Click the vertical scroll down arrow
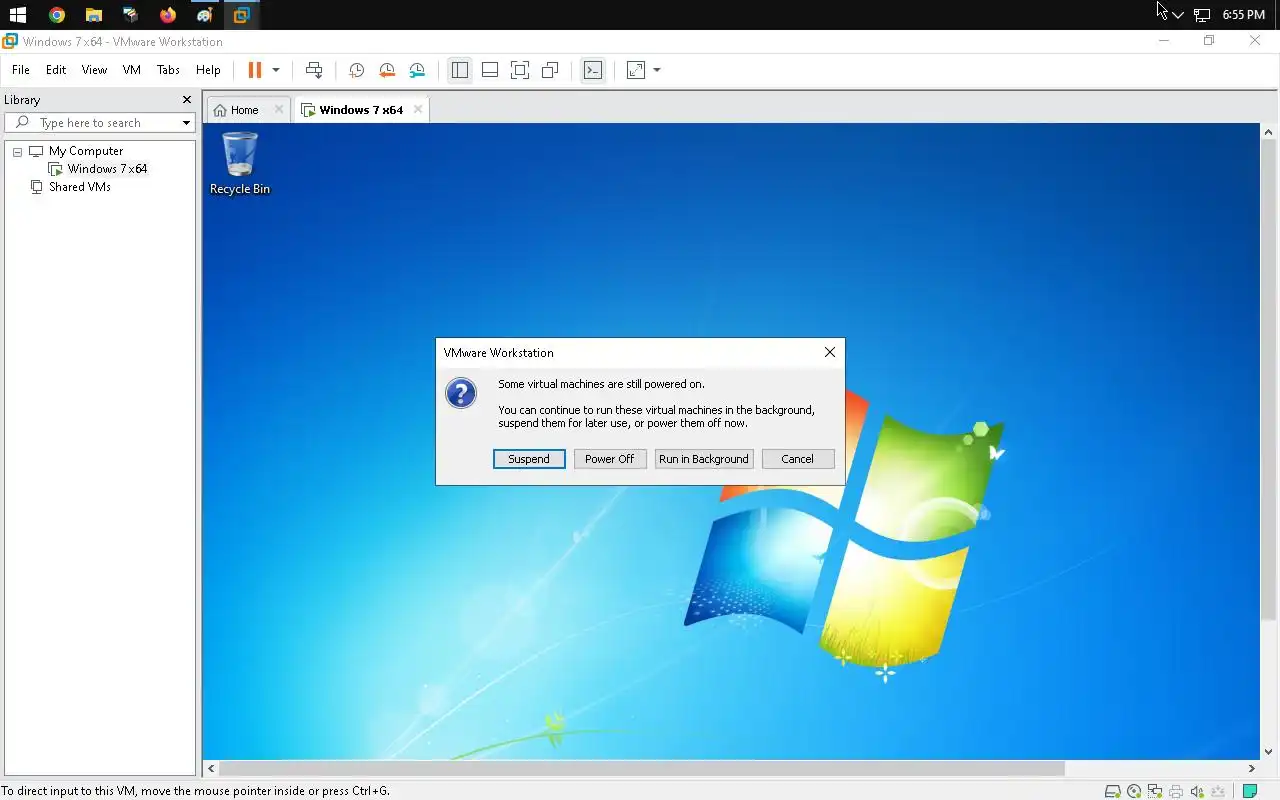Screen dimensions: 1280x800 pyautogui.click(x=1268, y=752)
